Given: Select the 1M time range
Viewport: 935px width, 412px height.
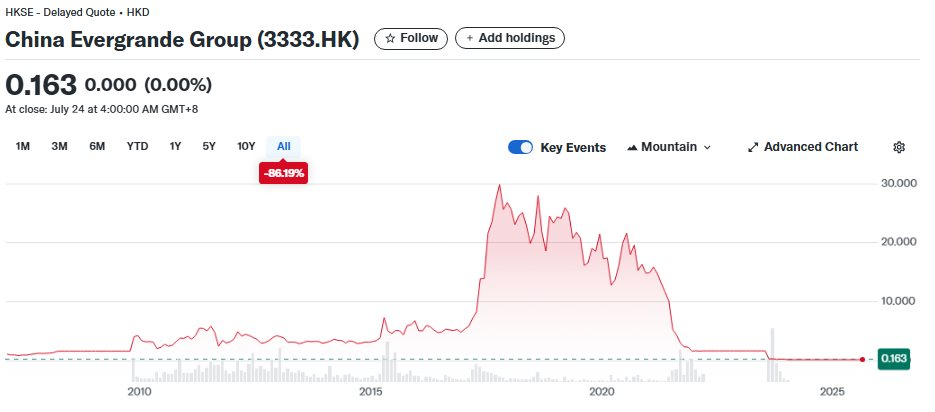Looking at the screenshot, I should (23, 146).
